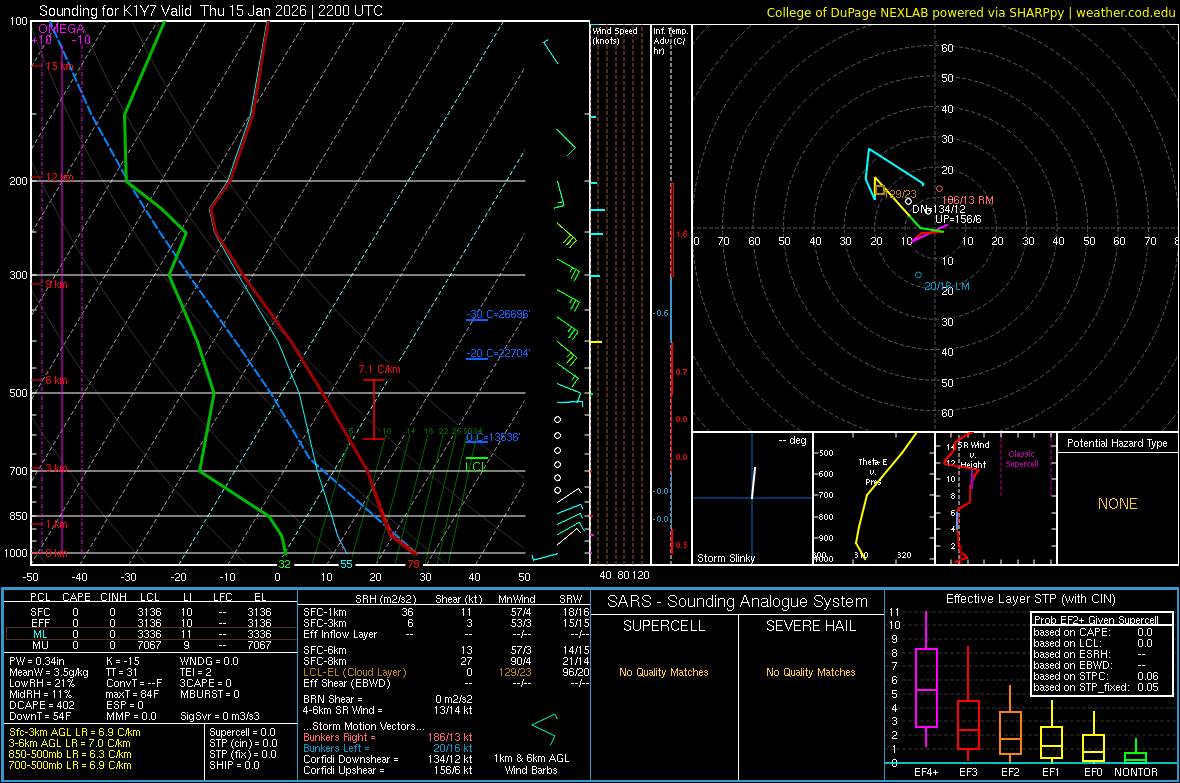This screenshot has width=1180, height=783.
Task: Click the surface temperature value 79
Action: pyautogui.click(x=413, y=564)
